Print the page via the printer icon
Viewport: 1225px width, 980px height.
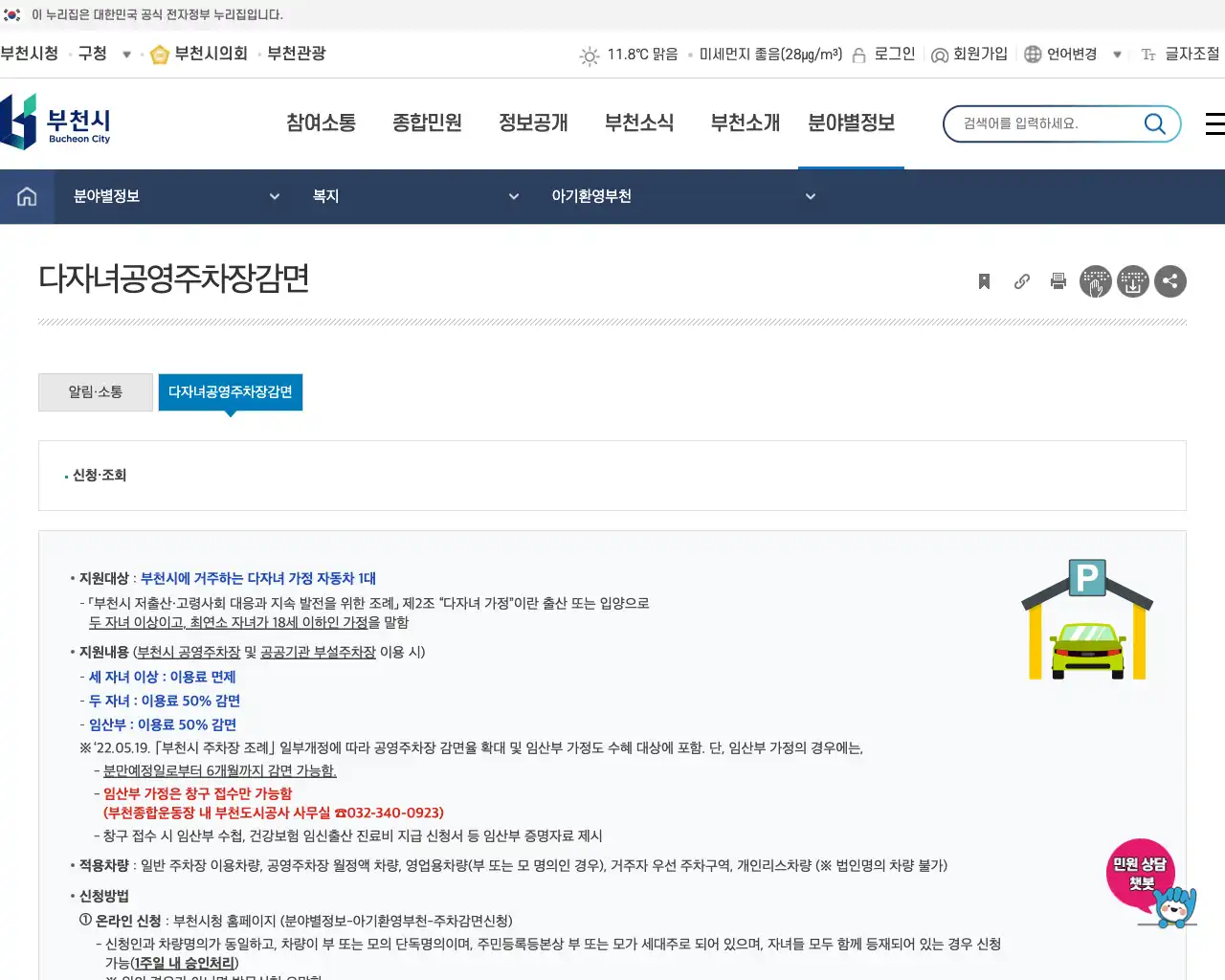pos(1058,281)
